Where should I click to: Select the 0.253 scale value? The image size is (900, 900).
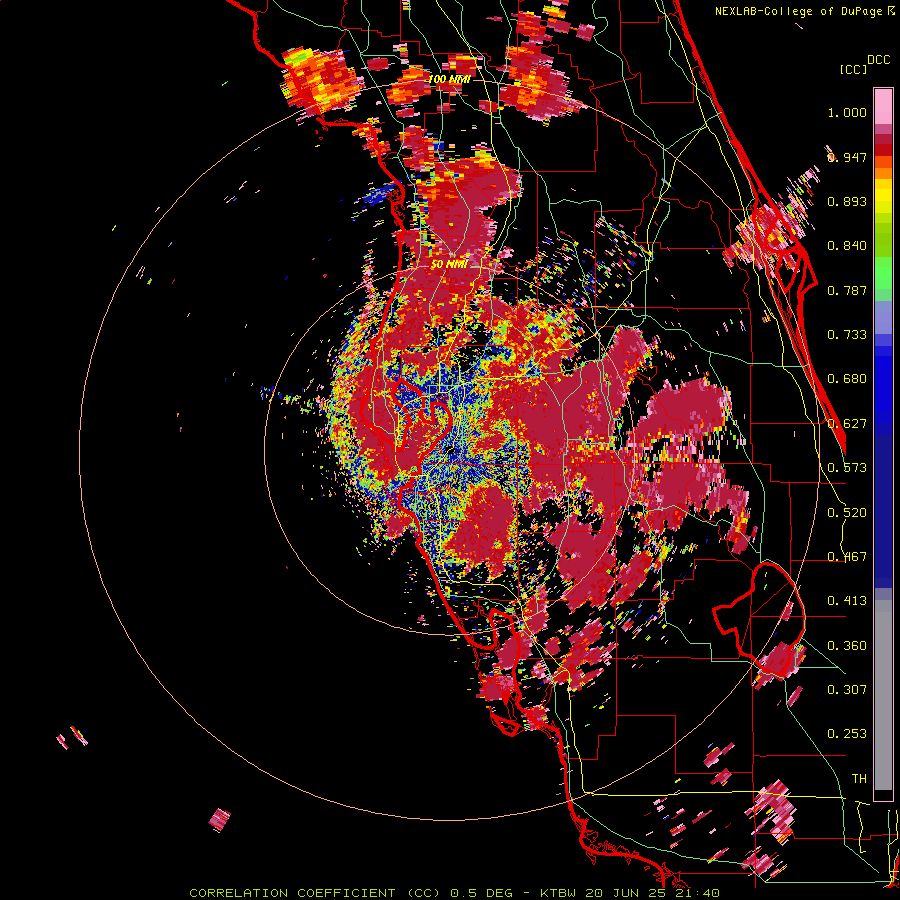847,734
